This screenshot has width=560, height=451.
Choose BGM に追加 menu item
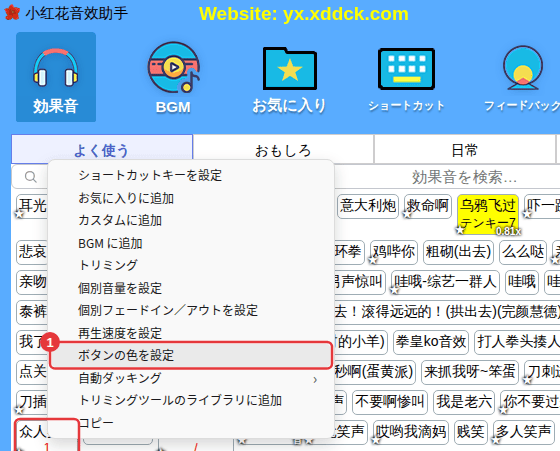coord(191,243)
